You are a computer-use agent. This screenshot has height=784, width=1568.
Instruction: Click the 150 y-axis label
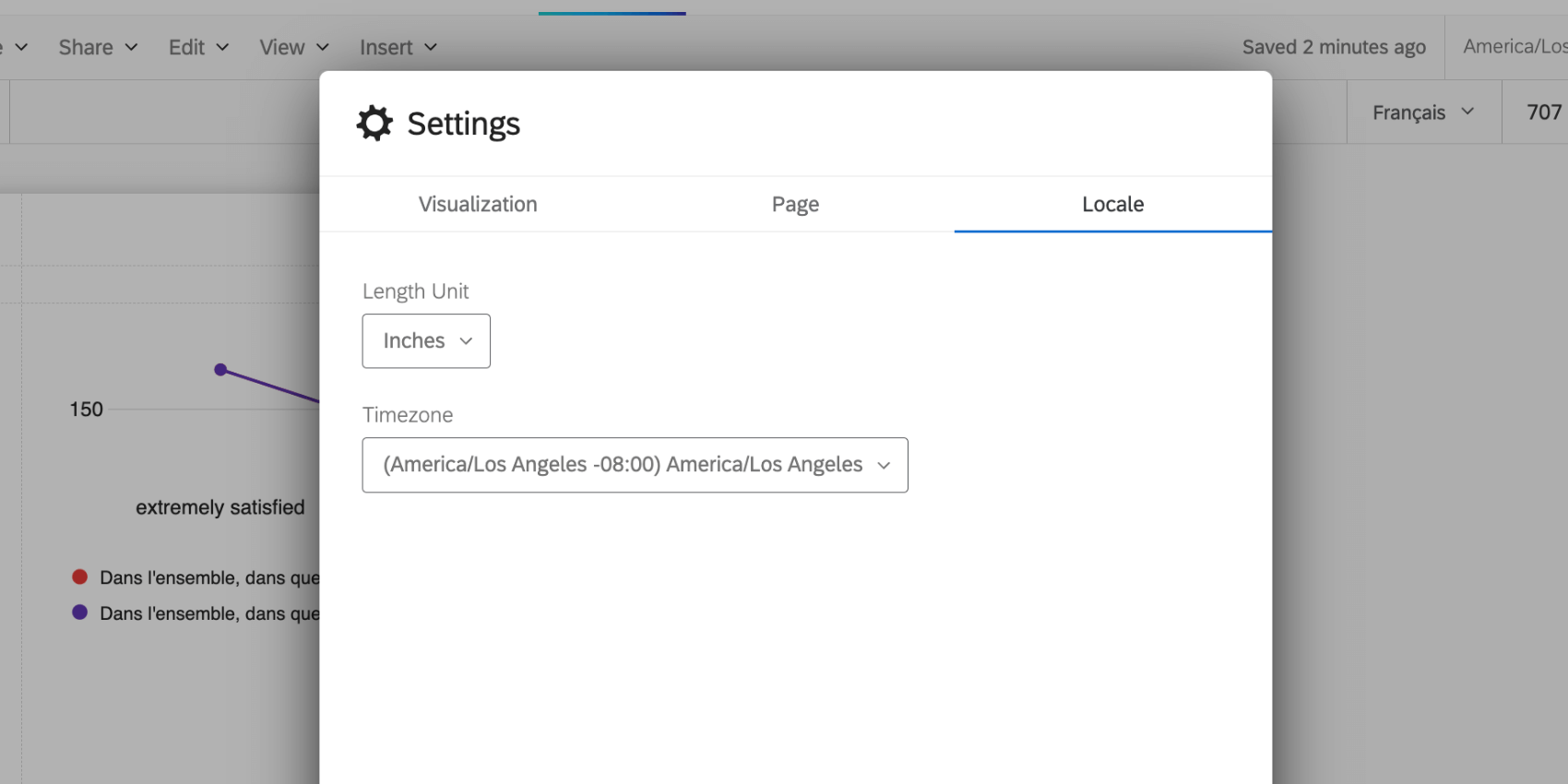pos(87,410)
